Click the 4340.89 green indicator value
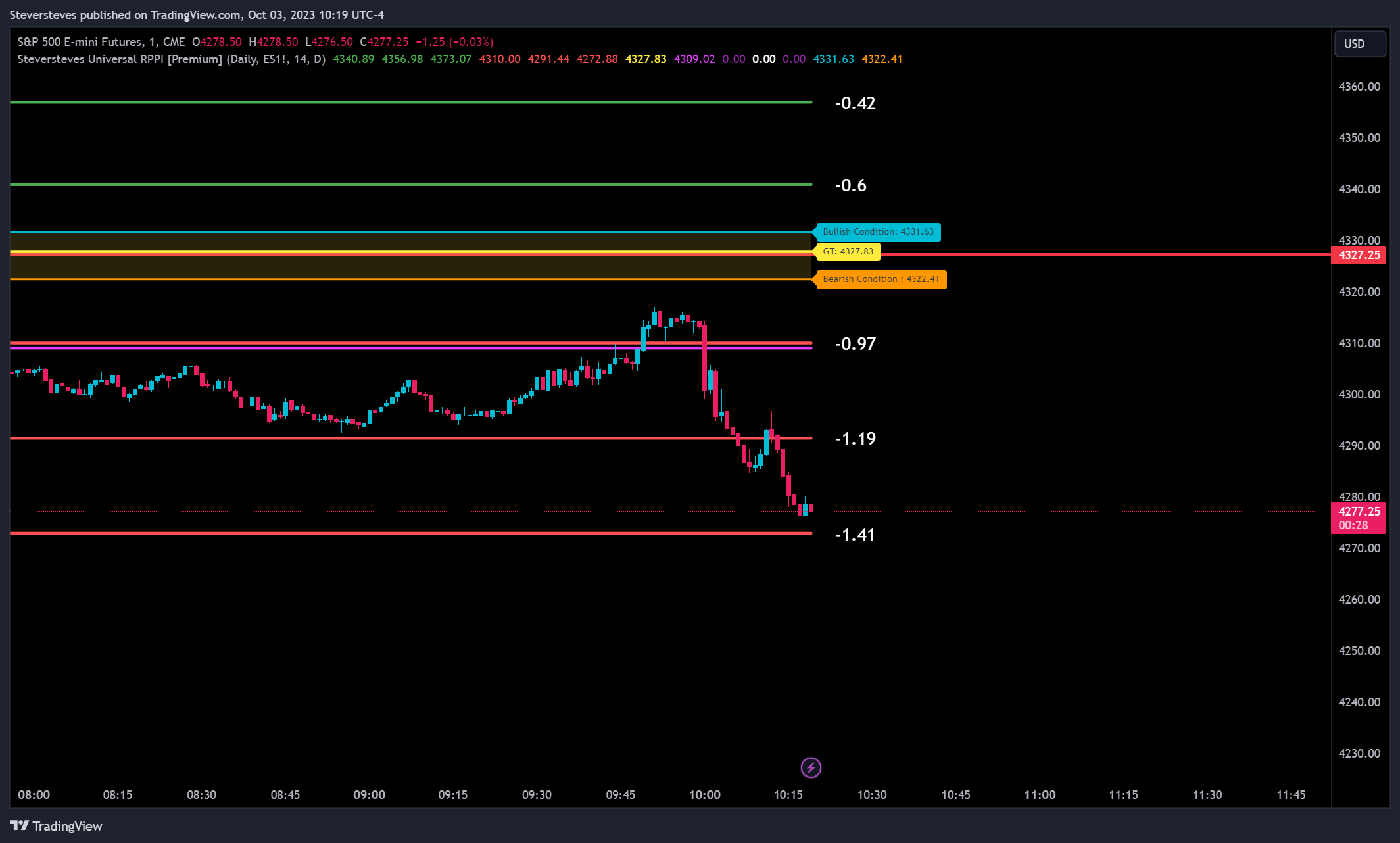Viewport: 1400px width, 843px height. click(x=353, y=59)
